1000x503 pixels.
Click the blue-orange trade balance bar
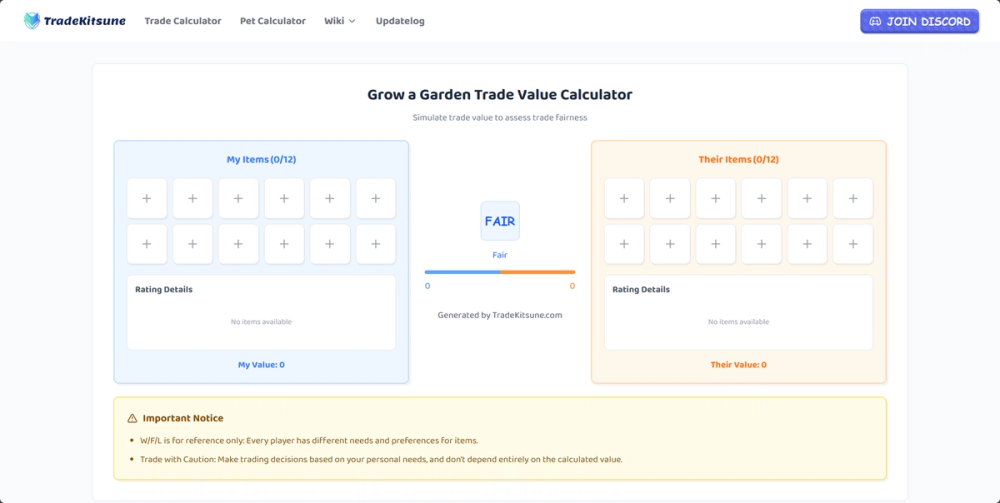point(500,272)
